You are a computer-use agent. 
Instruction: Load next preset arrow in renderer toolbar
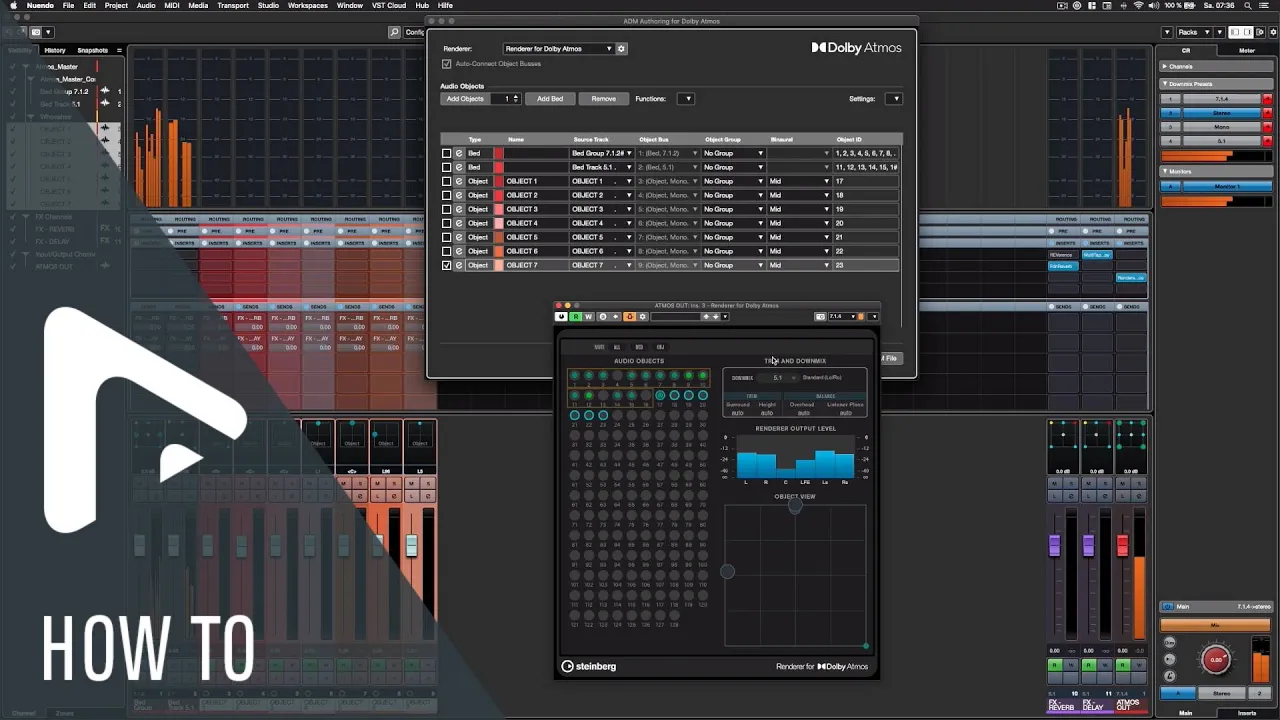(716, 317)
